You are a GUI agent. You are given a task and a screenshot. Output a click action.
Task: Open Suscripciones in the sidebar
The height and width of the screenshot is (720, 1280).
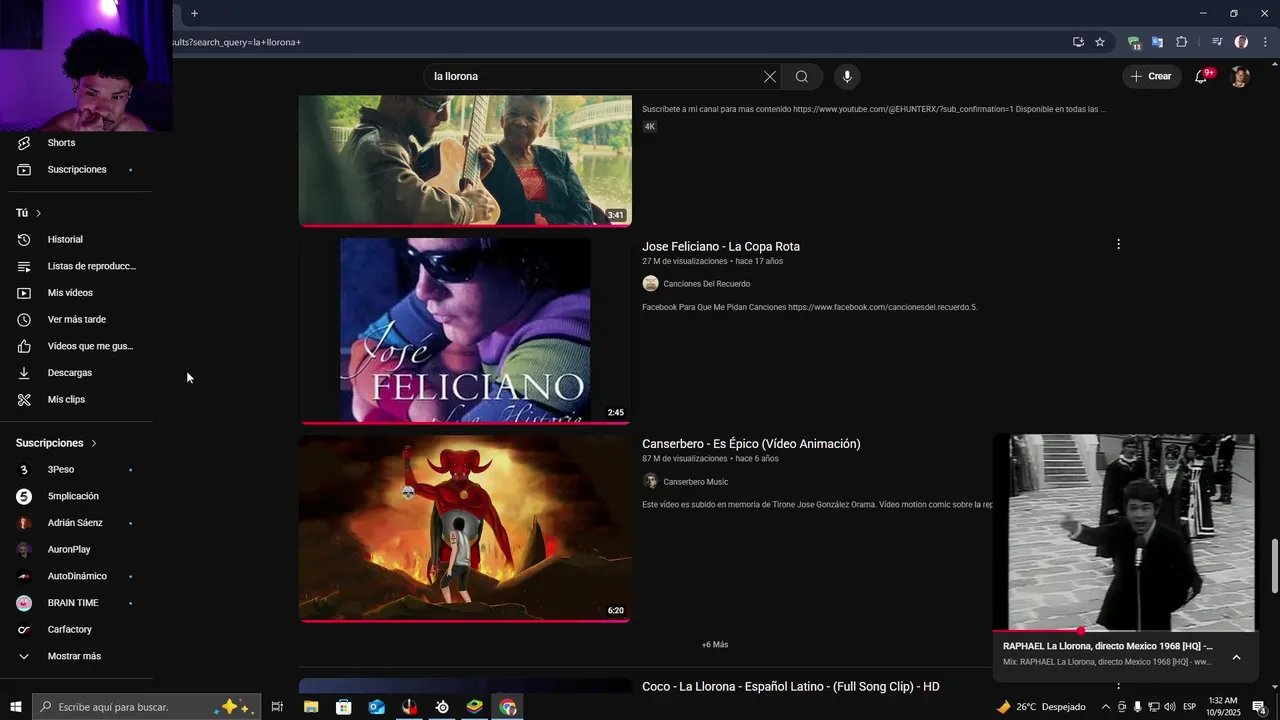click(76, 169)
